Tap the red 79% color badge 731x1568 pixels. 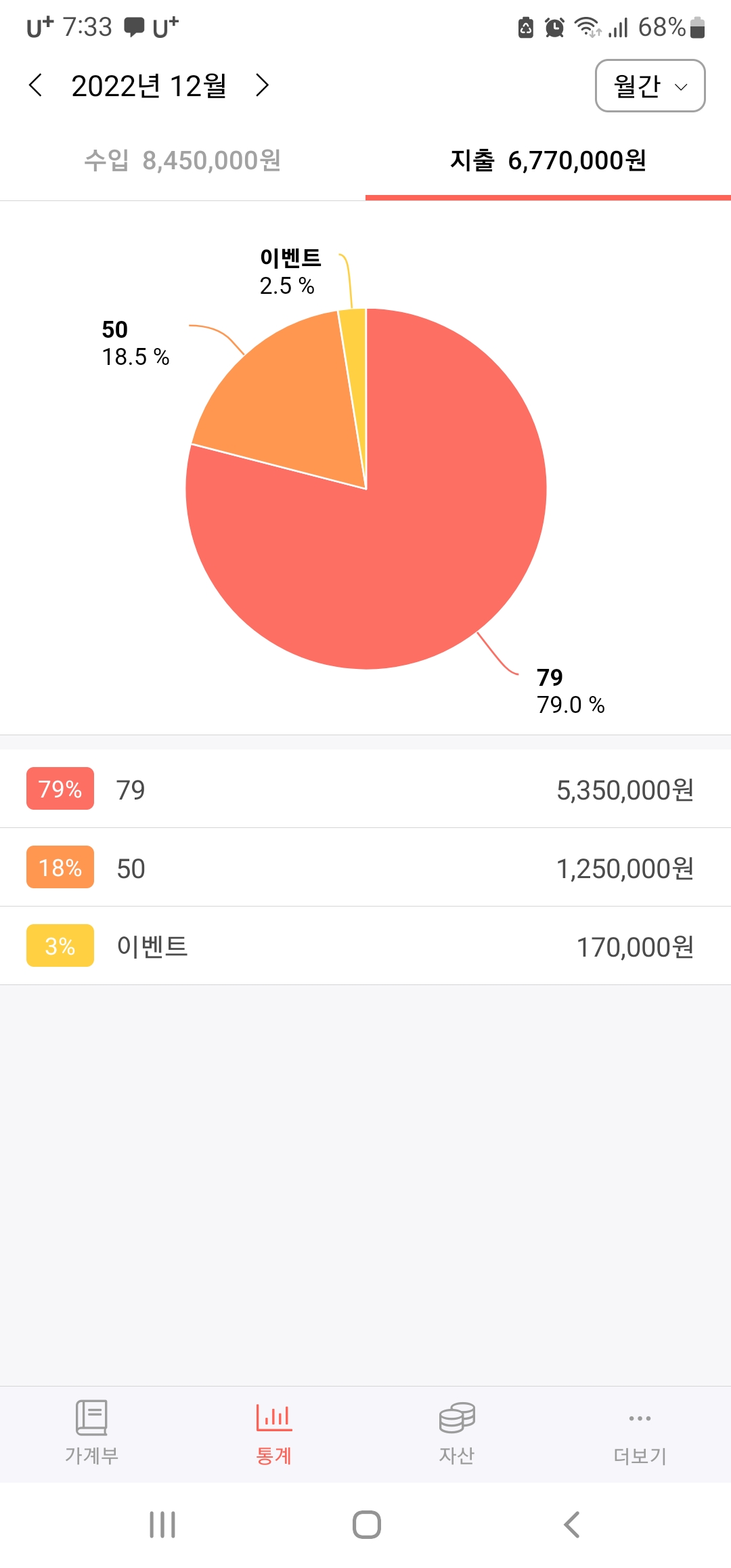click(60, 789)
